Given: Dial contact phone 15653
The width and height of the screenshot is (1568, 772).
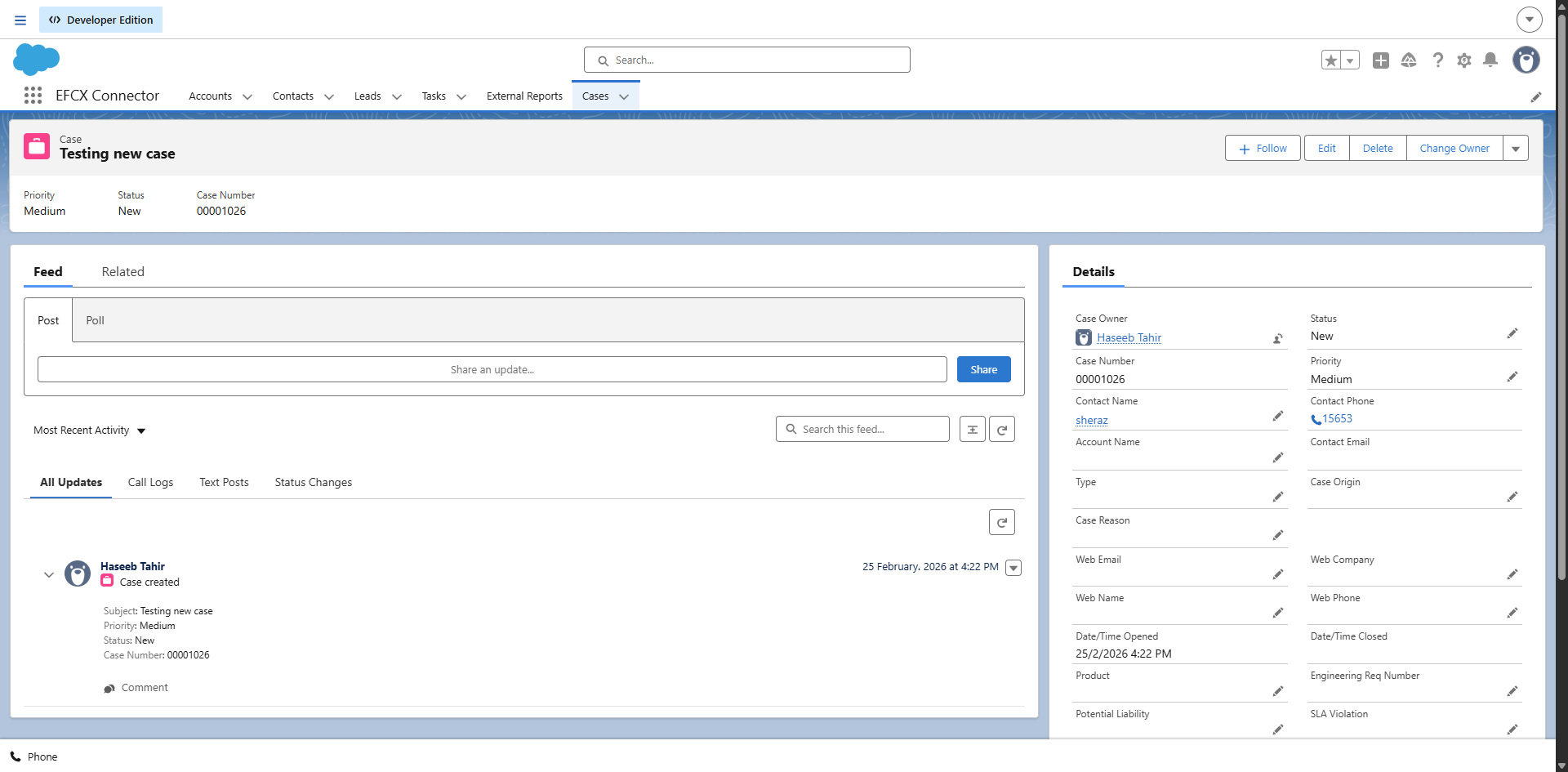Looking at the screenshot, I should point(1337,418).
